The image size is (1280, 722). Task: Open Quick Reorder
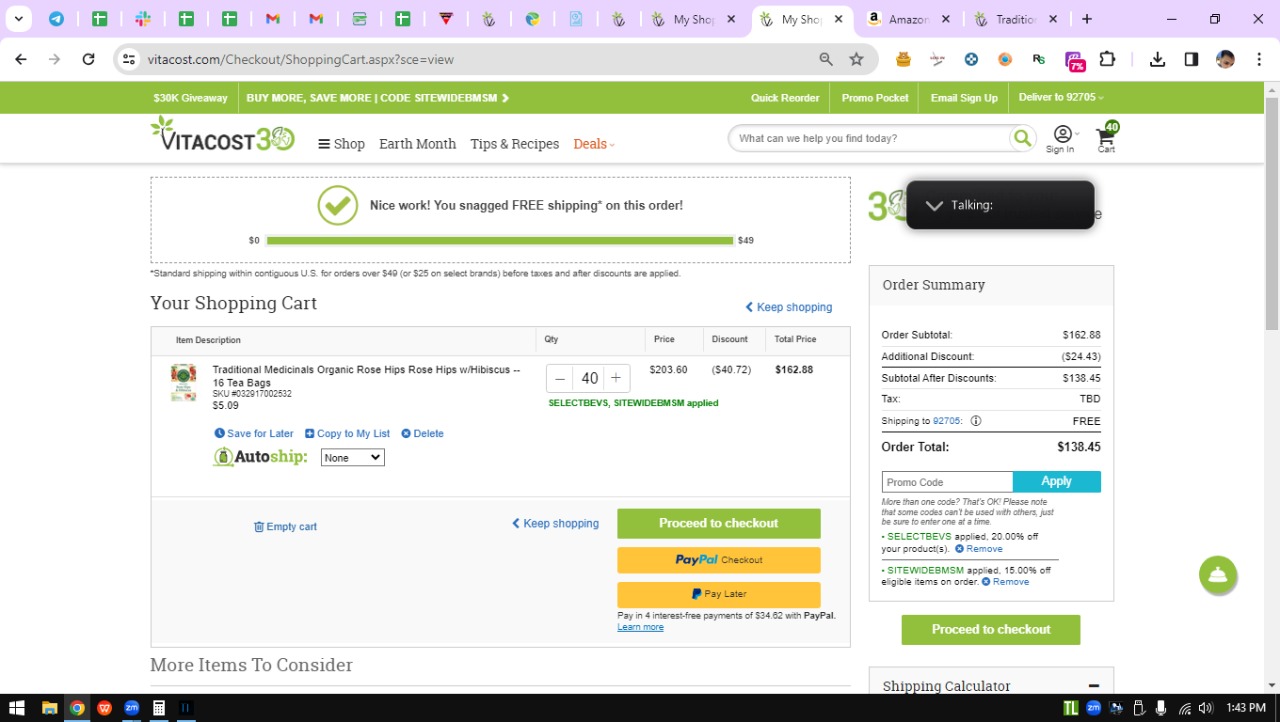coord(785,98)
